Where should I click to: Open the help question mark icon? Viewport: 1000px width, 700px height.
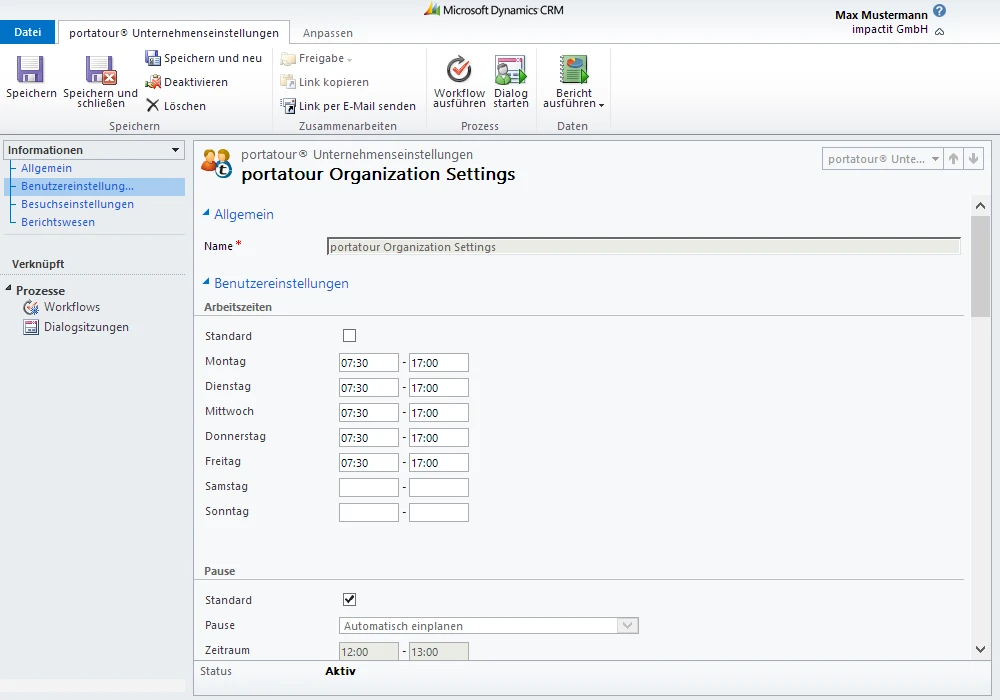pos(939,11)
